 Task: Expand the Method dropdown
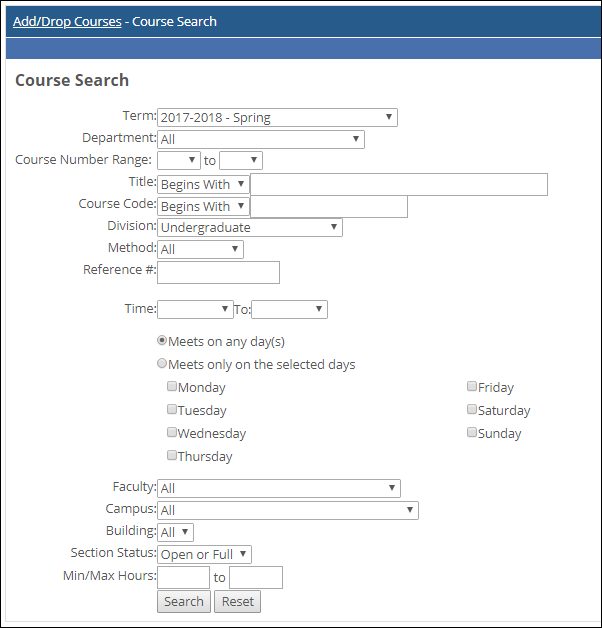[200, 249]
